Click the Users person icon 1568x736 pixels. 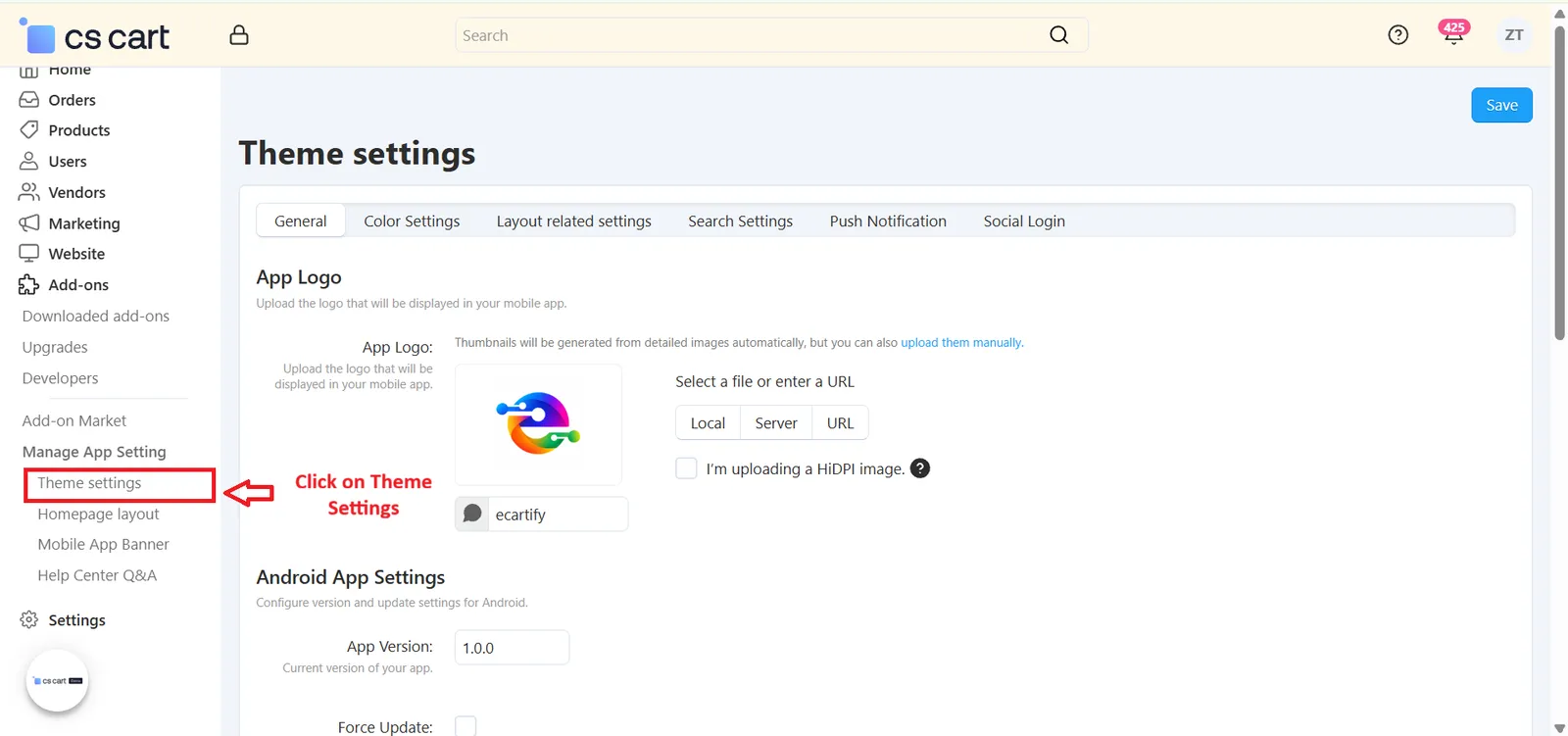29,162
